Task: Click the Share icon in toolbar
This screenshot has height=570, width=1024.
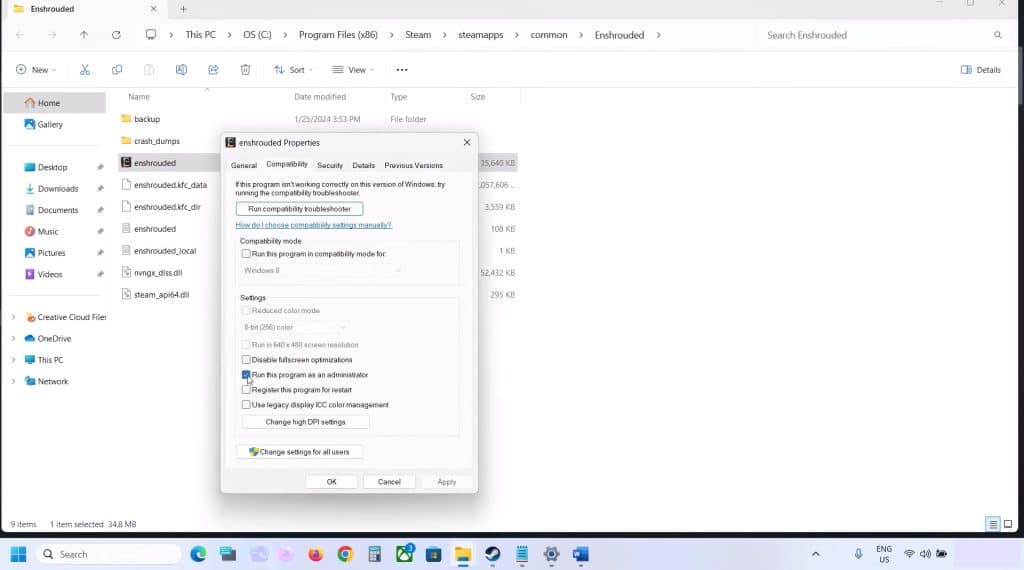Action: click(x=213, y=70)
